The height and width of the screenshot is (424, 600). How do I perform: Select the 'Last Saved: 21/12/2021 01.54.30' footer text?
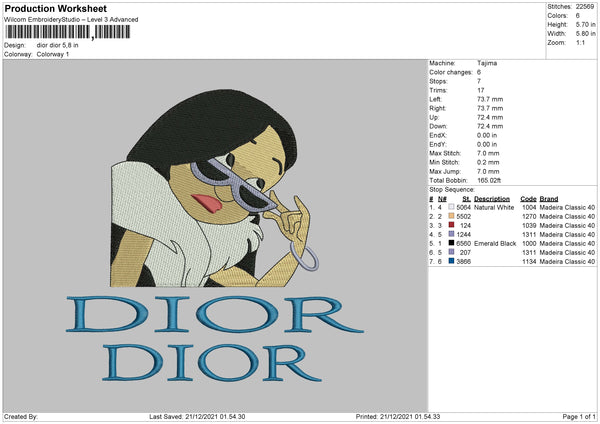(197, 417)
